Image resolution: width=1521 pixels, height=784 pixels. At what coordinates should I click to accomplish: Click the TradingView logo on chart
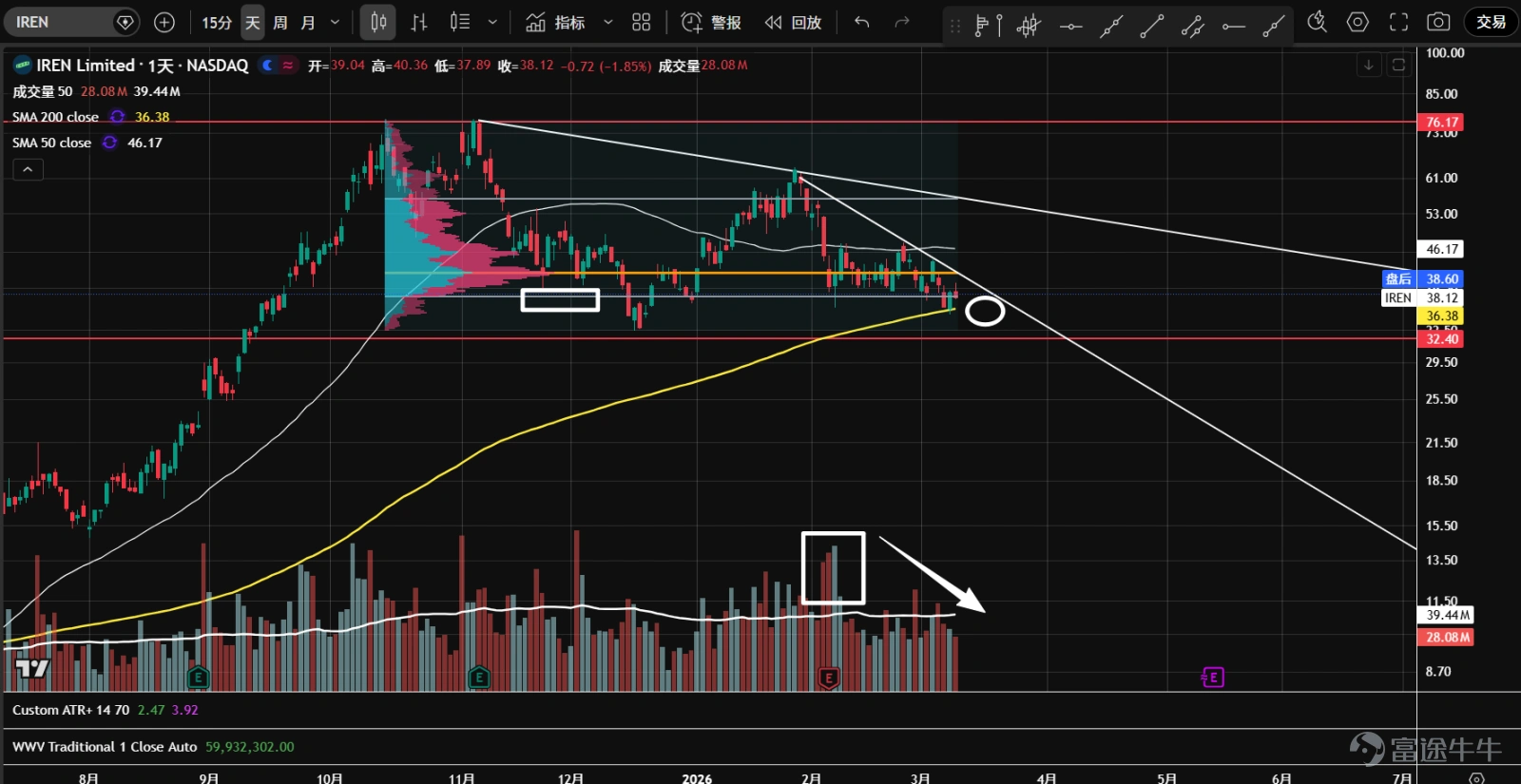tap(32, 668)
